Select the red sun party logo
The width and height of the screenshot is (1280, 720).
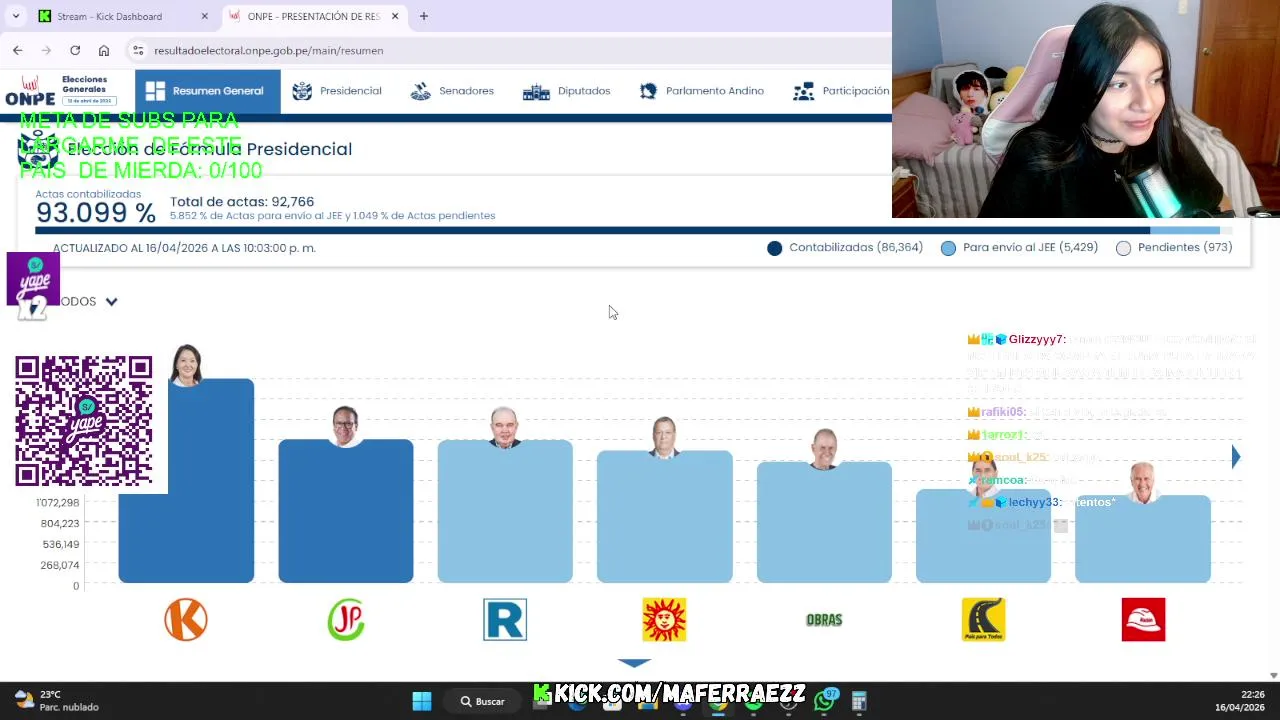coord(665,620)
